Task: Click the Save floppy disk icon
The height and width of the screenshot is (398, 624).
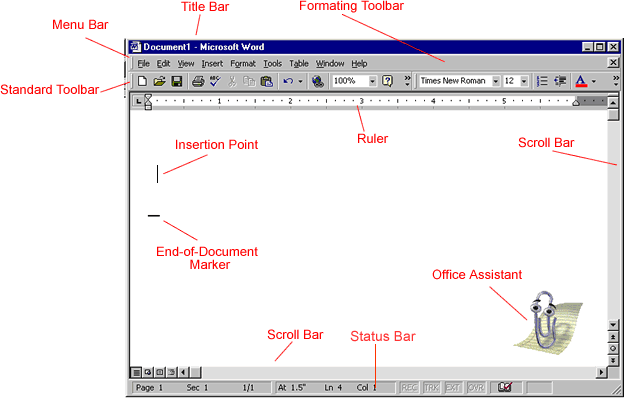Action: pos(177,81)
